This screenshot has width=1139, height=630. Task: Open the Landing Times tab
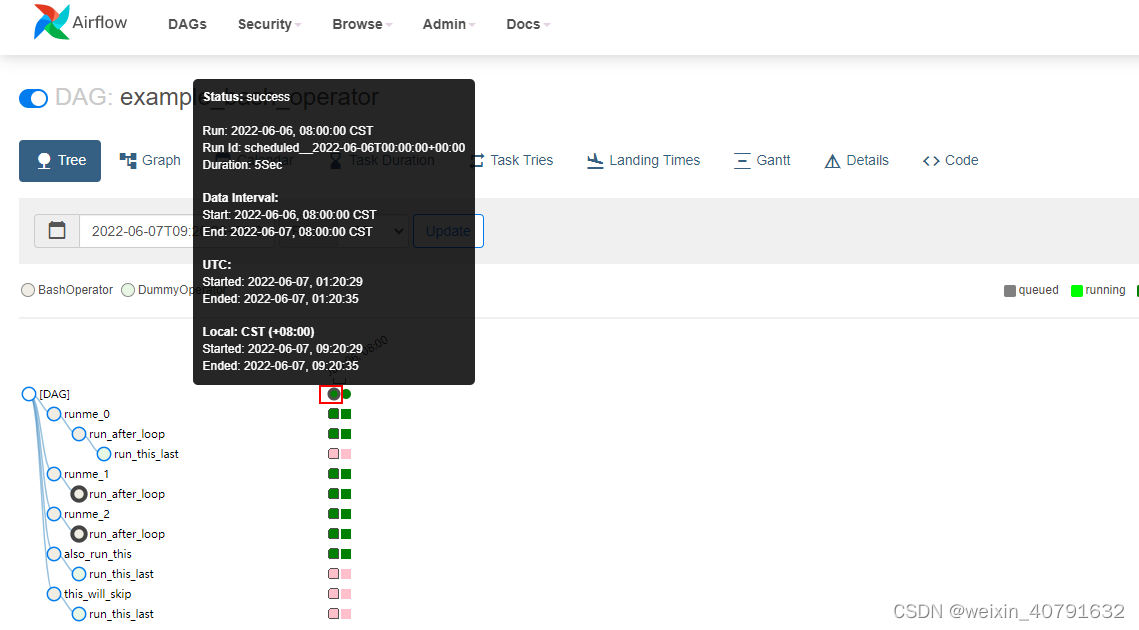point(644,161)
